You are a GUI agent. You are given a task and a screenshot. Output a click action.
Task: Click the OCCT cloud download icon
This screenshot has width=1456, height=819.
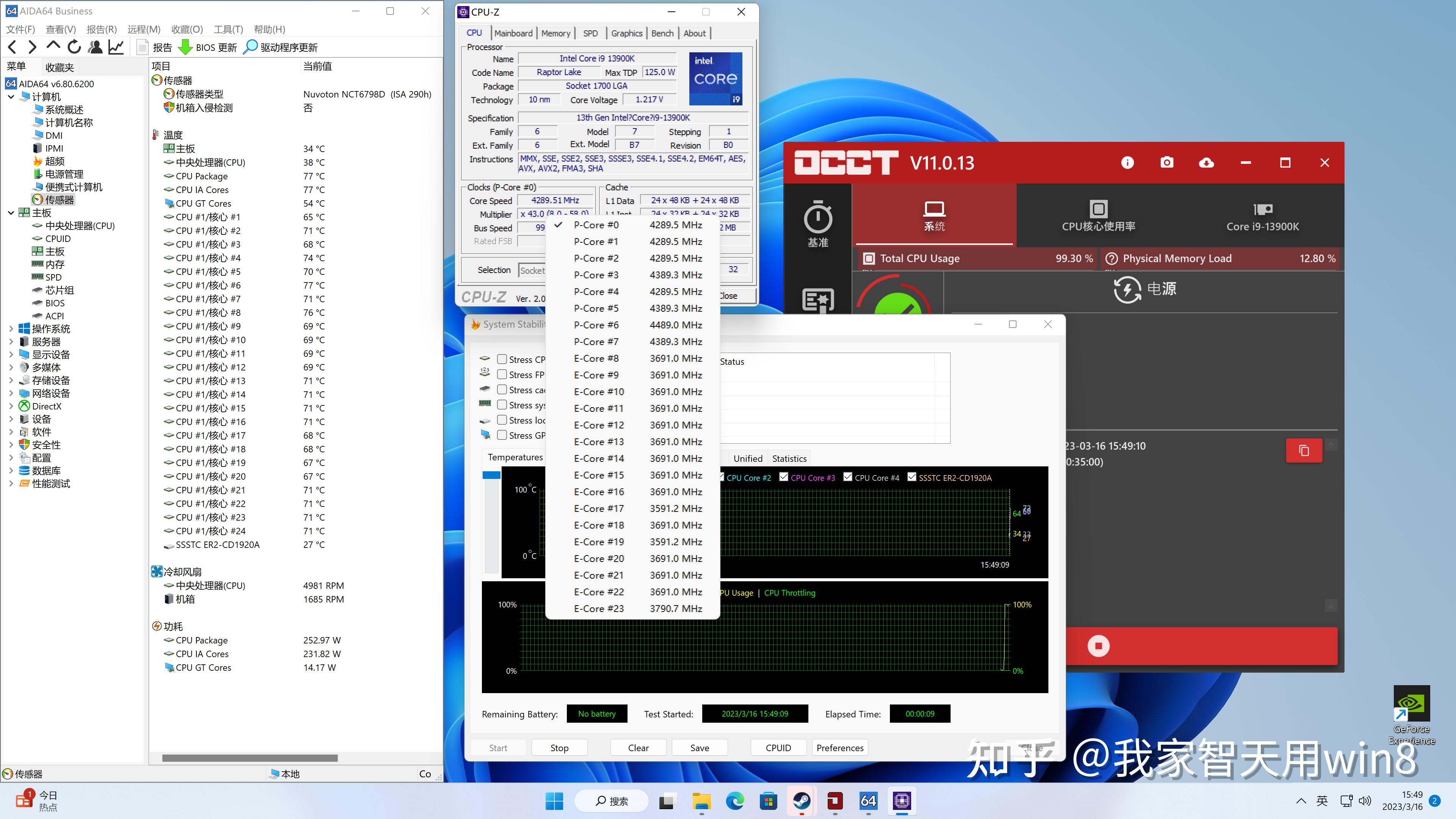(x=1206, y=163)
